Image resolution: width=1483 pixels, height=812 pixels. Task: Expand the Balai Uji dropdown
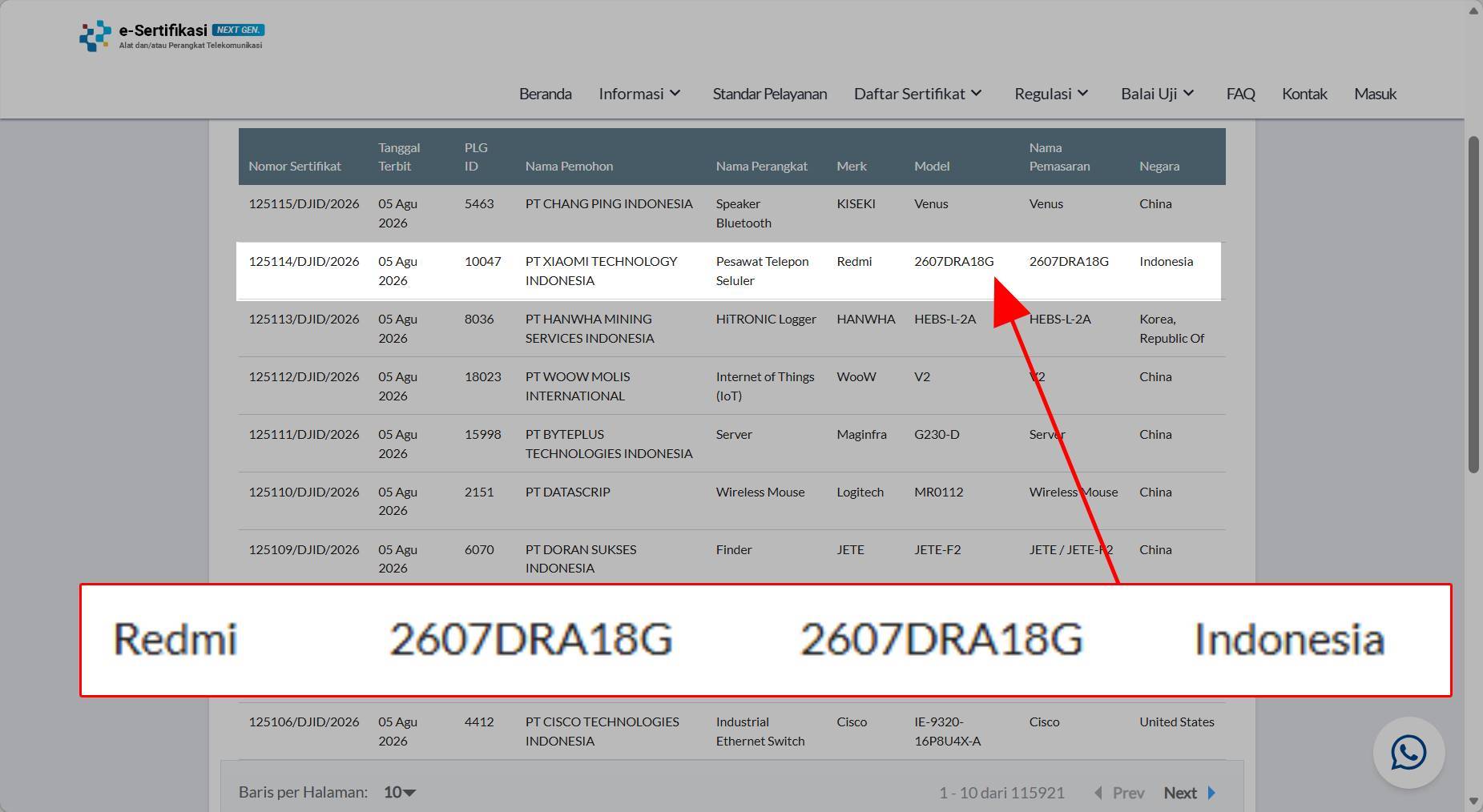coord(1158,94)
